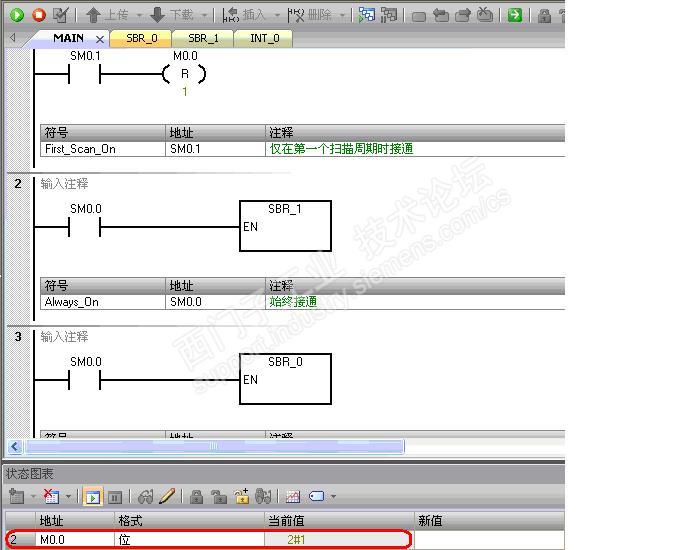Click the red Stop PLC icon
The image size is (683, 550).
click(39, 15)
